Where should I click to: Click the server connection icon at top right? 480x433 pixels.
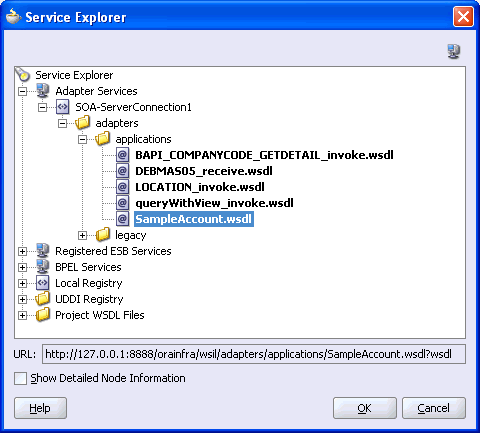(x=454, y=51)
